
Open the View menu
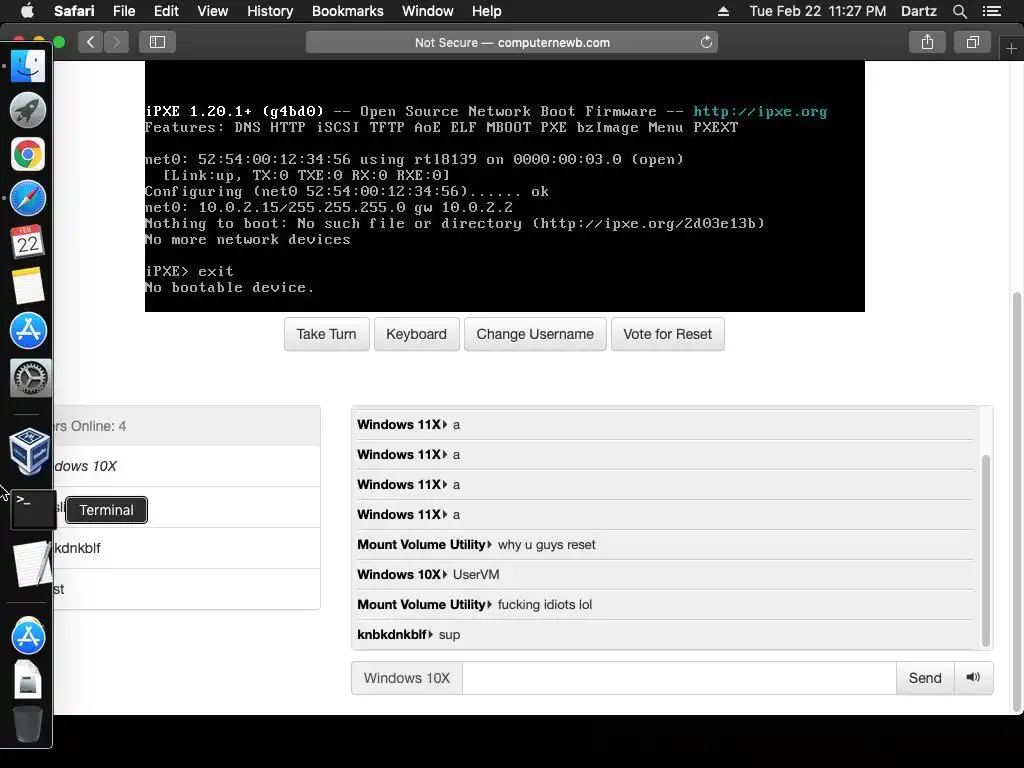click(213, 11)
